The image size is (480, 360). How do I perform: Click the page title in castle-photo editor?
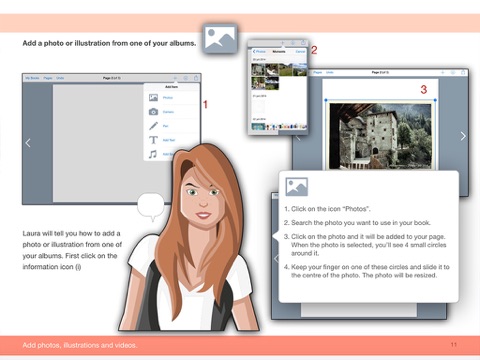tap(380, 72)
